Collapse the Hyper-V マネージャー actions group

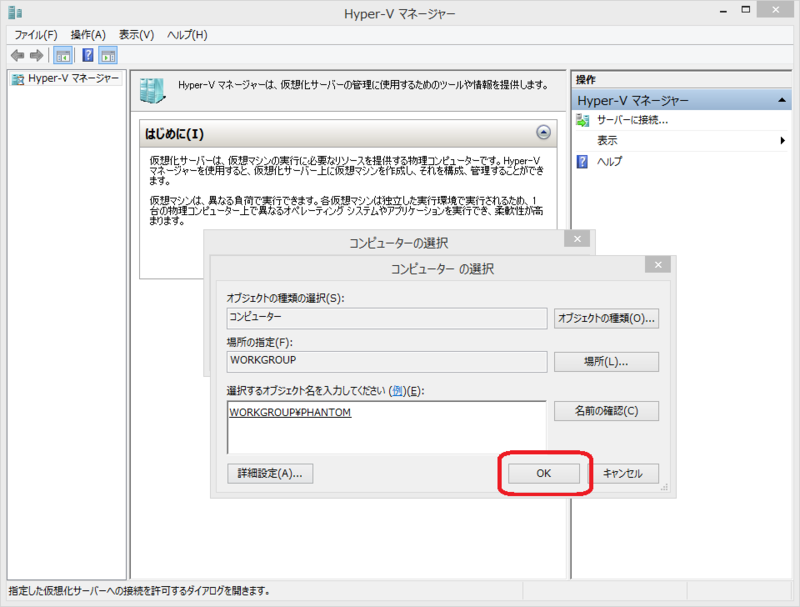781,99
